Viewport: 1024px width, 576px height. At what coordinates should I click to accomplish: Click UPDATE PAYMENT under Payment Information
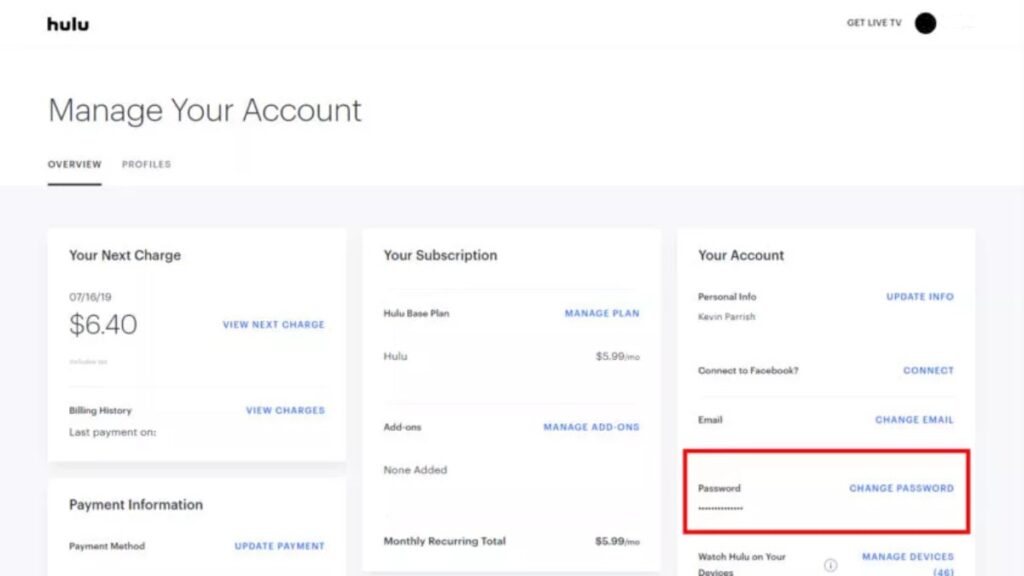(278, 545)
